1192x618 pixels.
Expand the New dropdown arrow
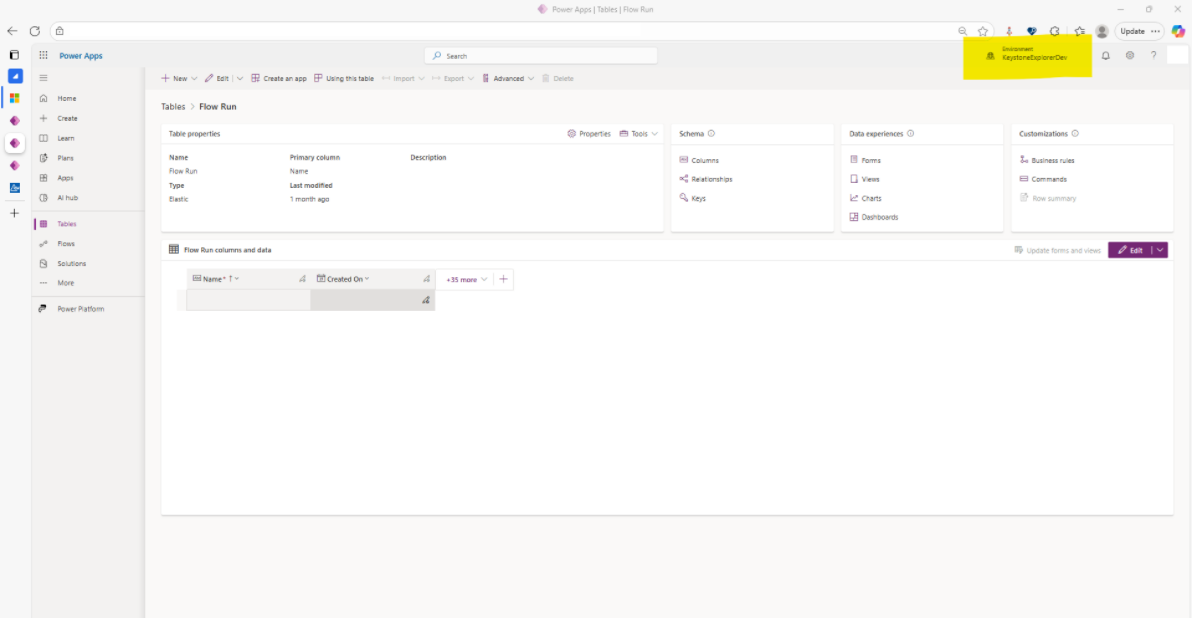[x=195, y=78]
